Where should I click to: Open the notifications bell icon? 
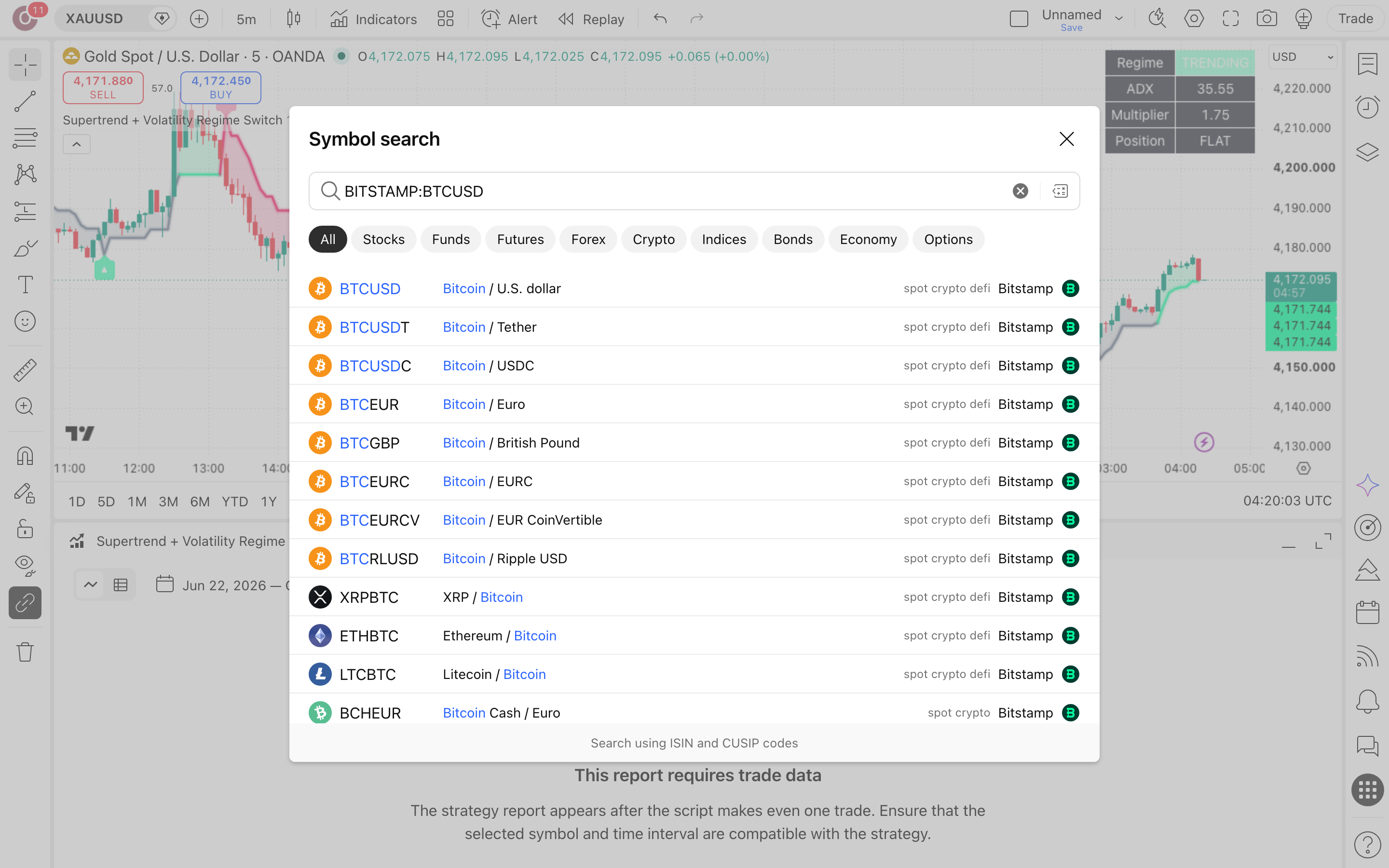pos(1367,701)
